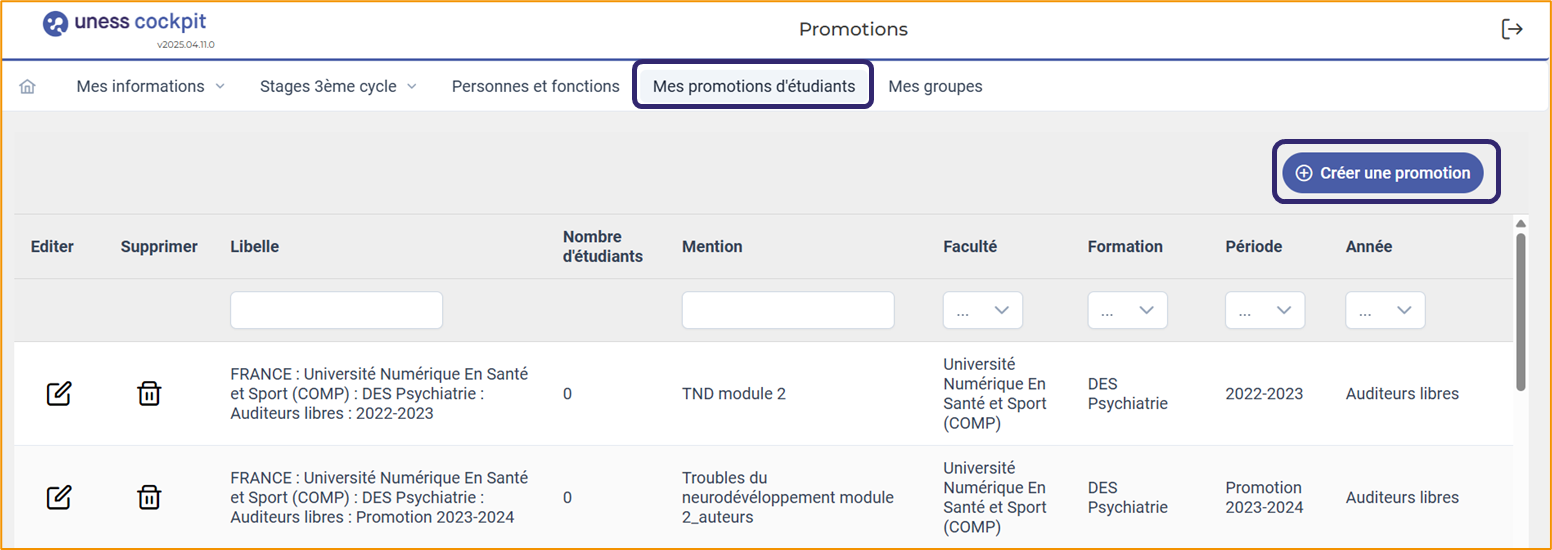Delete the TND module 2 promotion
The width and height of the screenshot is (1552, 550).
click(149, 394)
